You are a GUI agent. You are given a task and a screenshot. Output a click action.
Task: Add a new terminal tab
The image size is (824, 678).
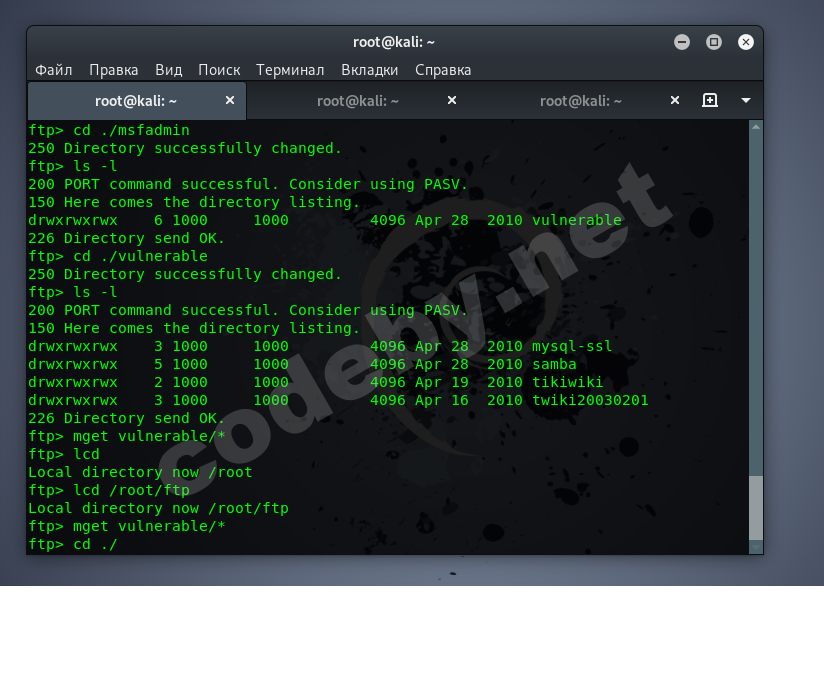point(709,100)
